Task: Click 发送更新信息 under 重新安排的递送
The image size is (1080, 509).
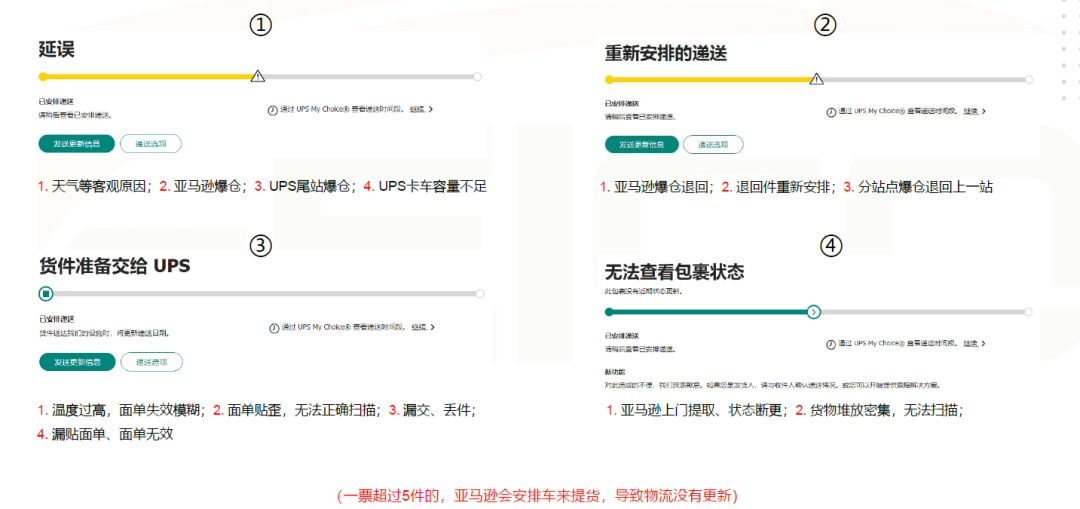Action: point(641,145)
